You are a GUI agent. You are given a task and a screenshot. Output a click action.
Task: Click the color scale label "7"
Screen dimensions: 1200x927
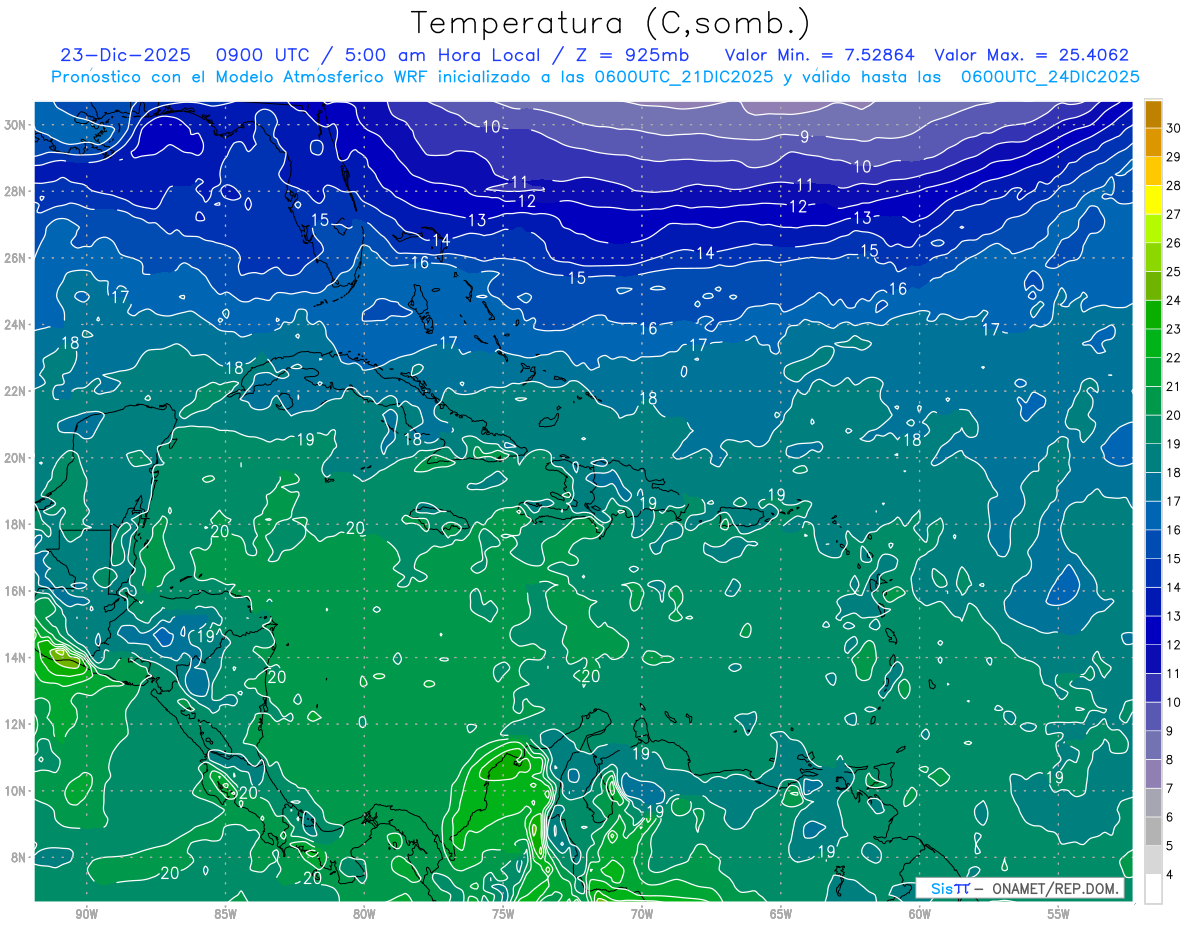tap(1172, 788)
